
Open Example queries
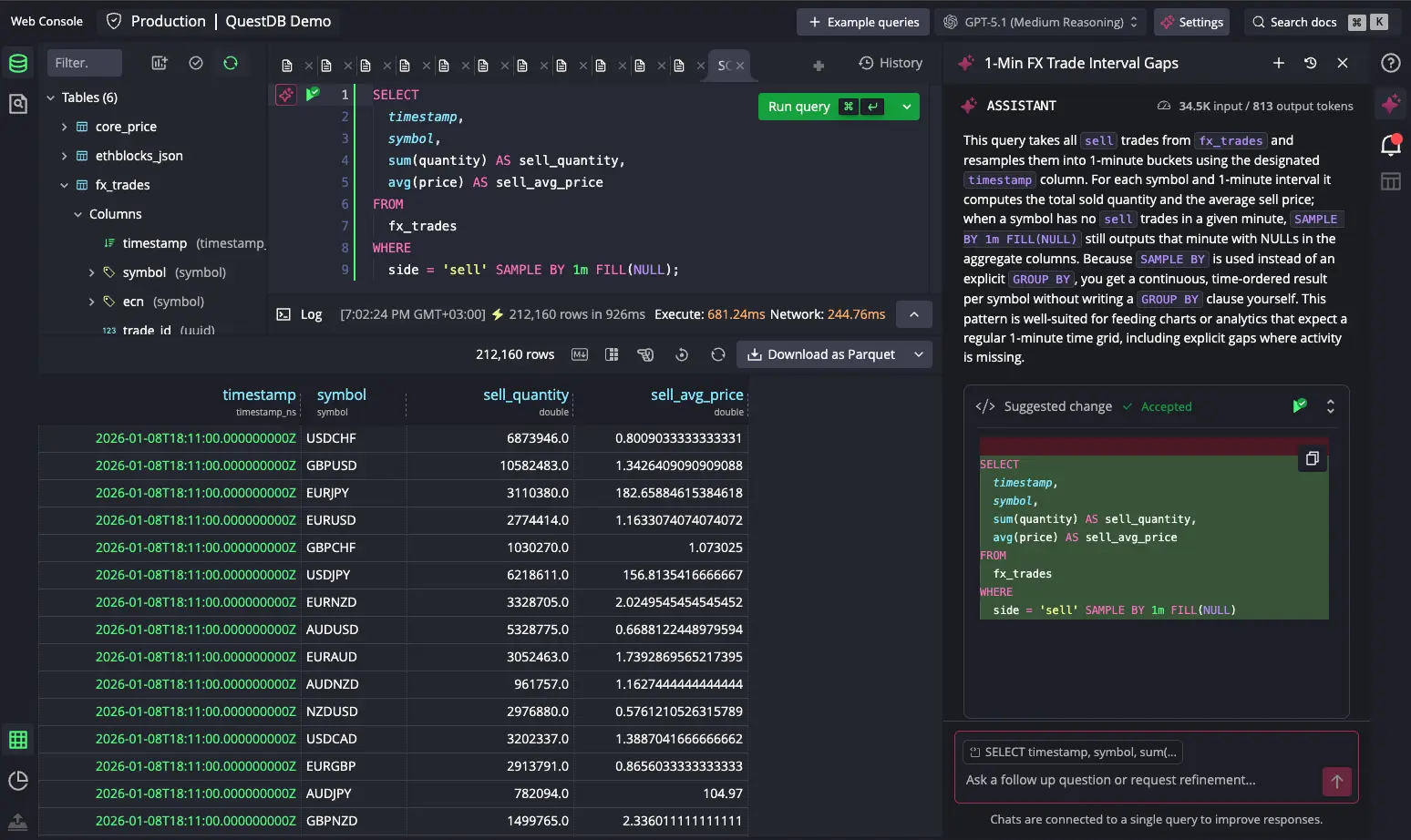(x=862, y=21)
